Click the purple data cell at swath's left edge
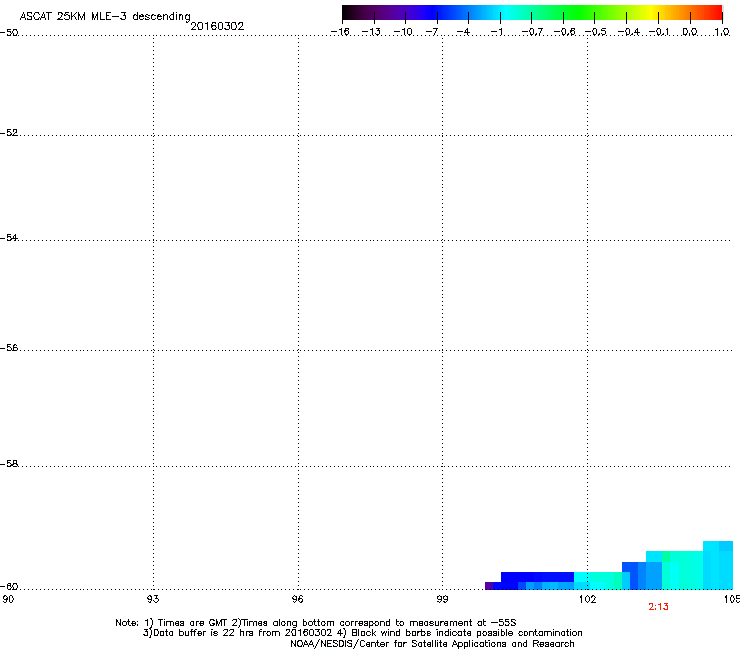 [489, 586]
